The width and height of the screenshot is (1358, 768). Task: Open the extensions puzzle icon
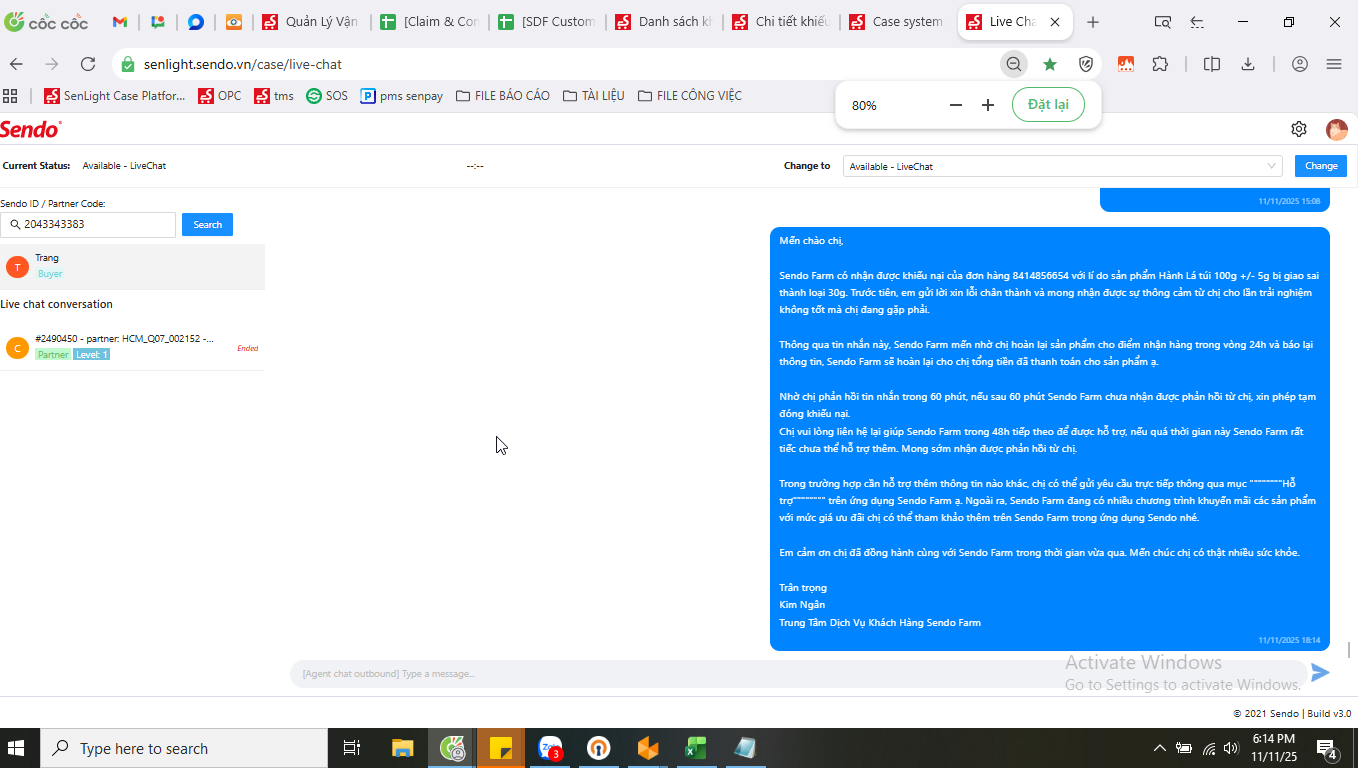(x=1160, y=64)
